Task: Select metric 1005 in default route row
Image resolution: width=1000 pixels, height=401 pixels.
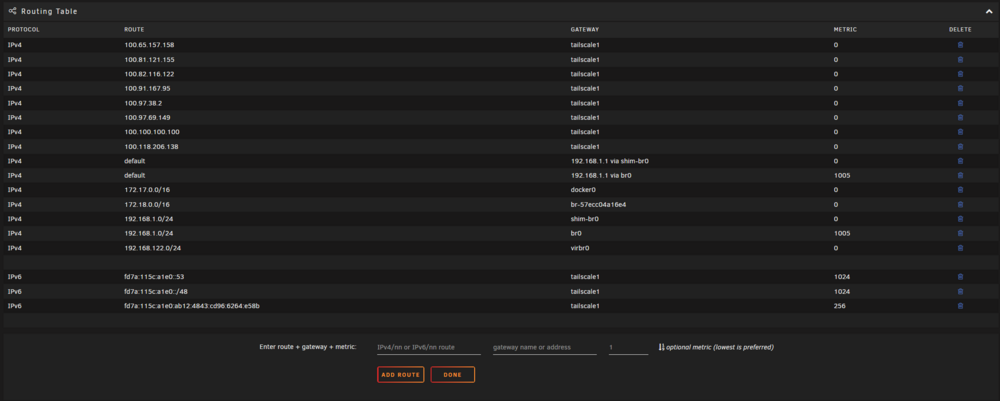Action: click(841, 175)
